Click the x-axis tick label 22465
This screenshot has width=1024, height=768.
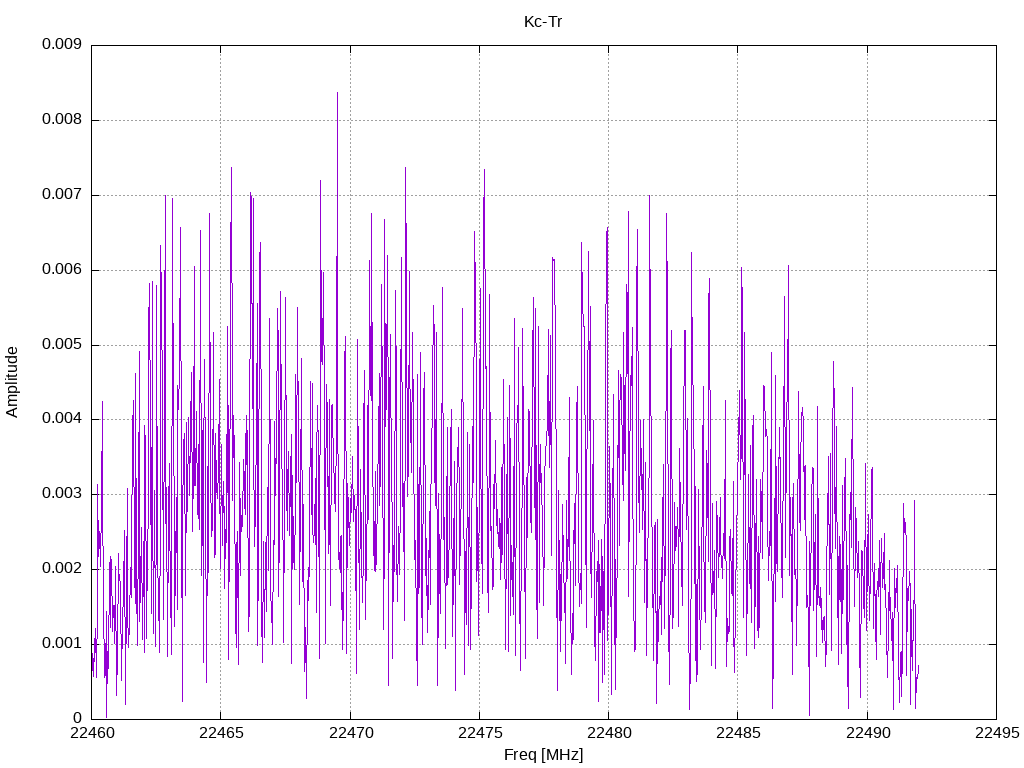(221, 733)
